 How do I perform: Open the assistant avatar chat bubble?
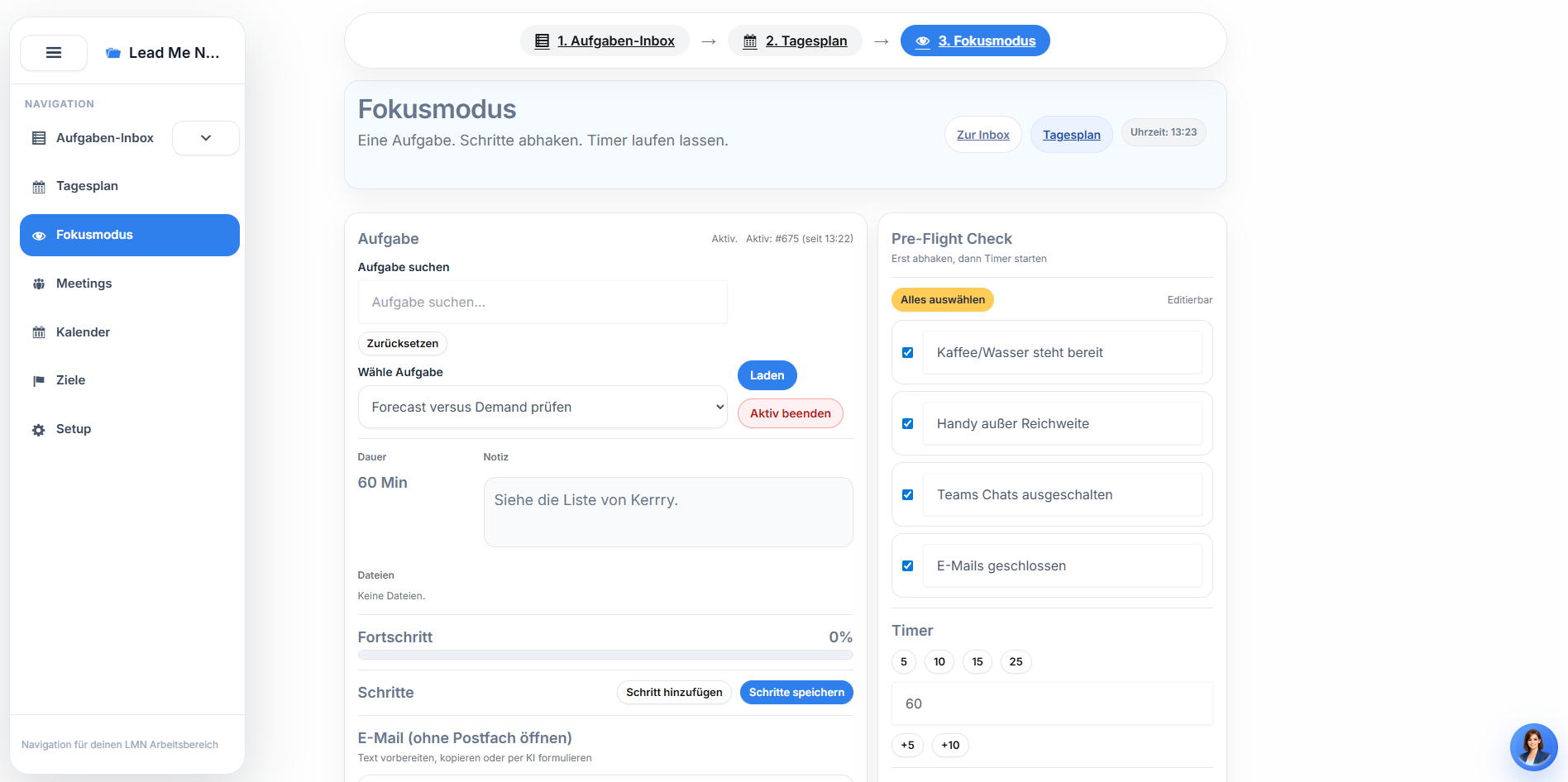(x=1533, y=746)
